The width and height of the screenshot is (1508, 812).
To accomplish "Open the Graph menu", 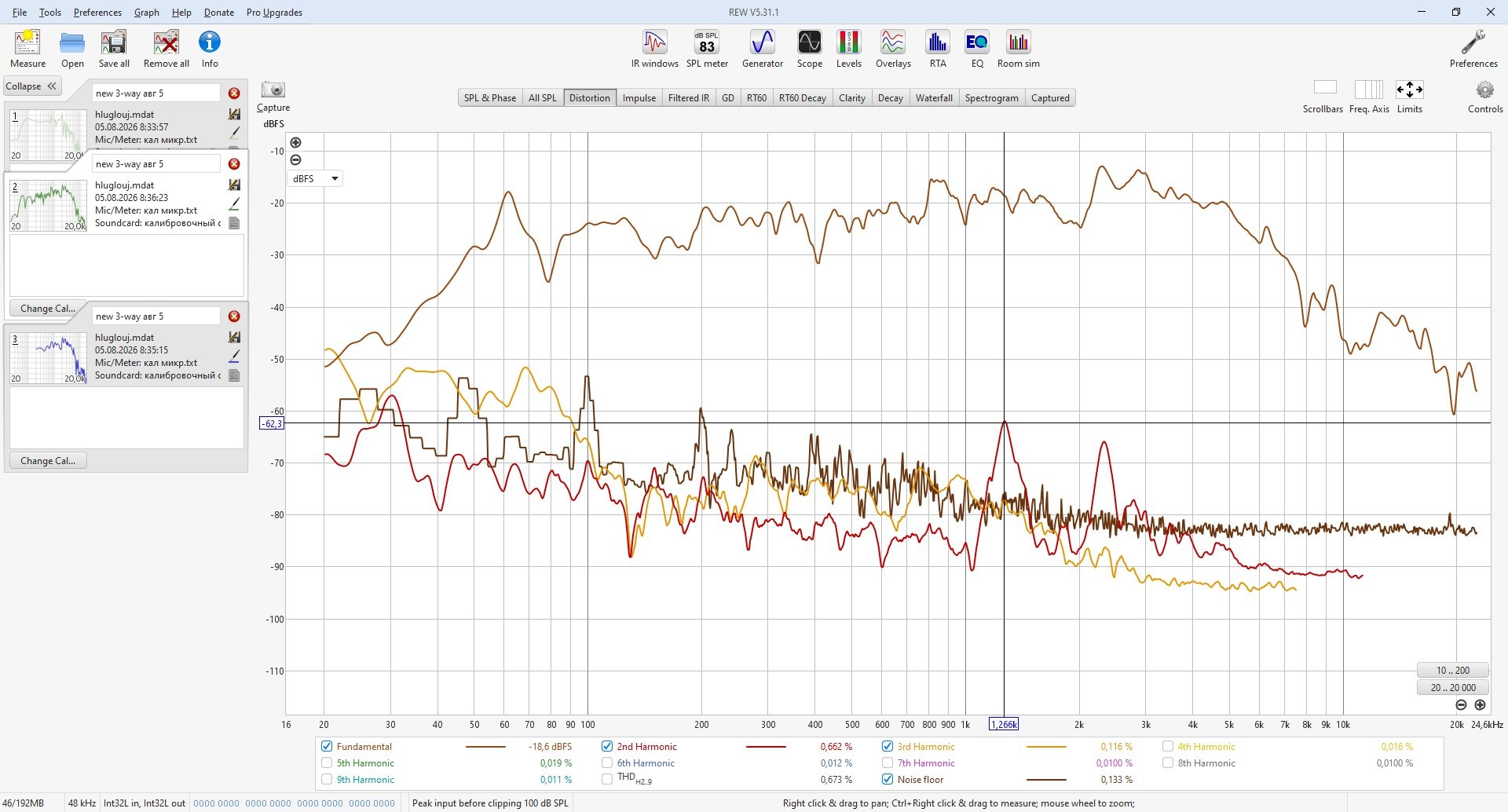I will point(146,13).
